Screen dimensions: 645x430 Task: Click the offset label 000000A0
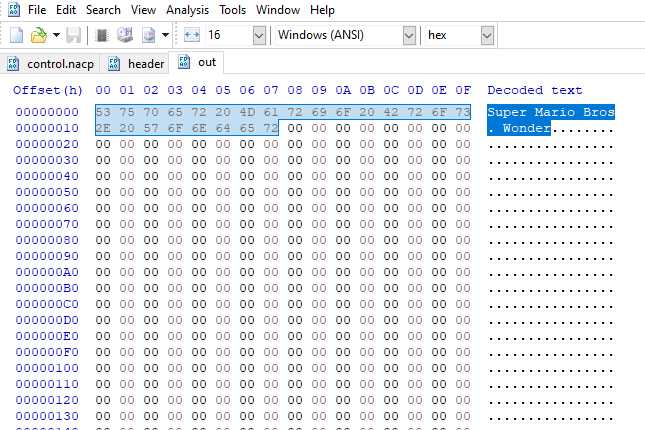47,272
